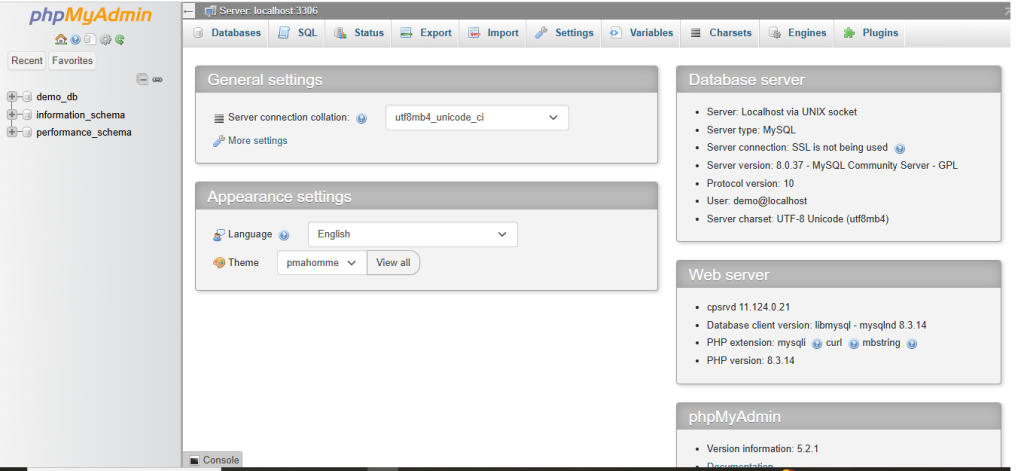Viewport: 1024px width, 471px height.
Task: Click text 'PHP version: 8.3.14'
Action: click(750, 361)
